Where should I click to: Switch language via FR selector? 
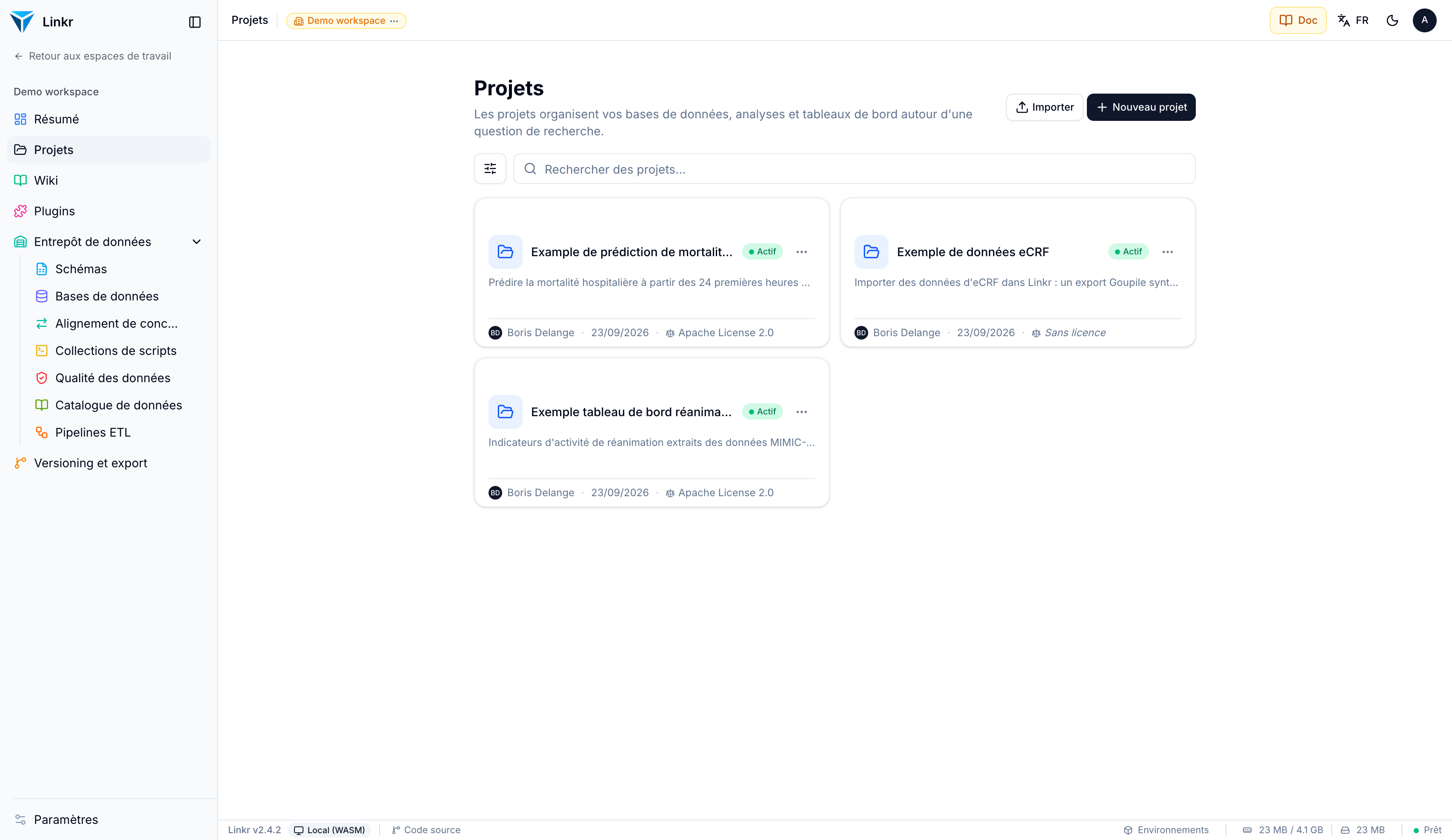[x=1353, y=20]
